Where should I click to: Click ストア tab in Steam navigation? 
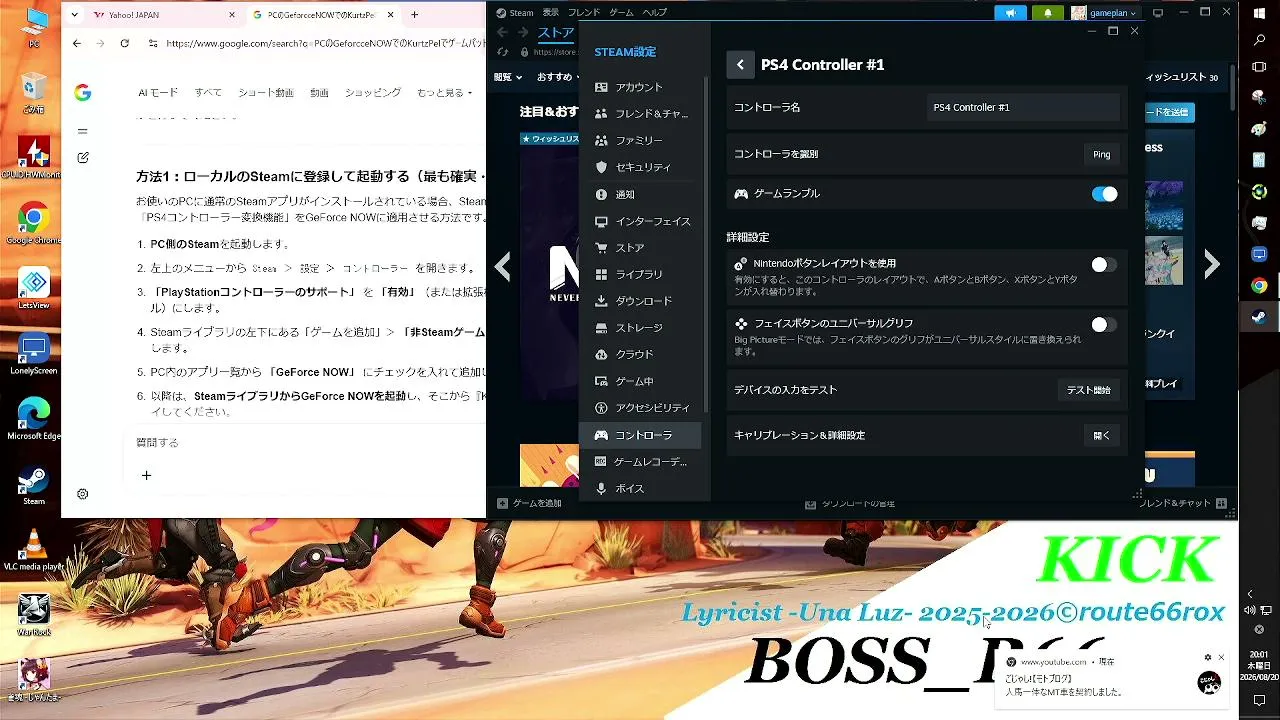[x=557, y=33]
